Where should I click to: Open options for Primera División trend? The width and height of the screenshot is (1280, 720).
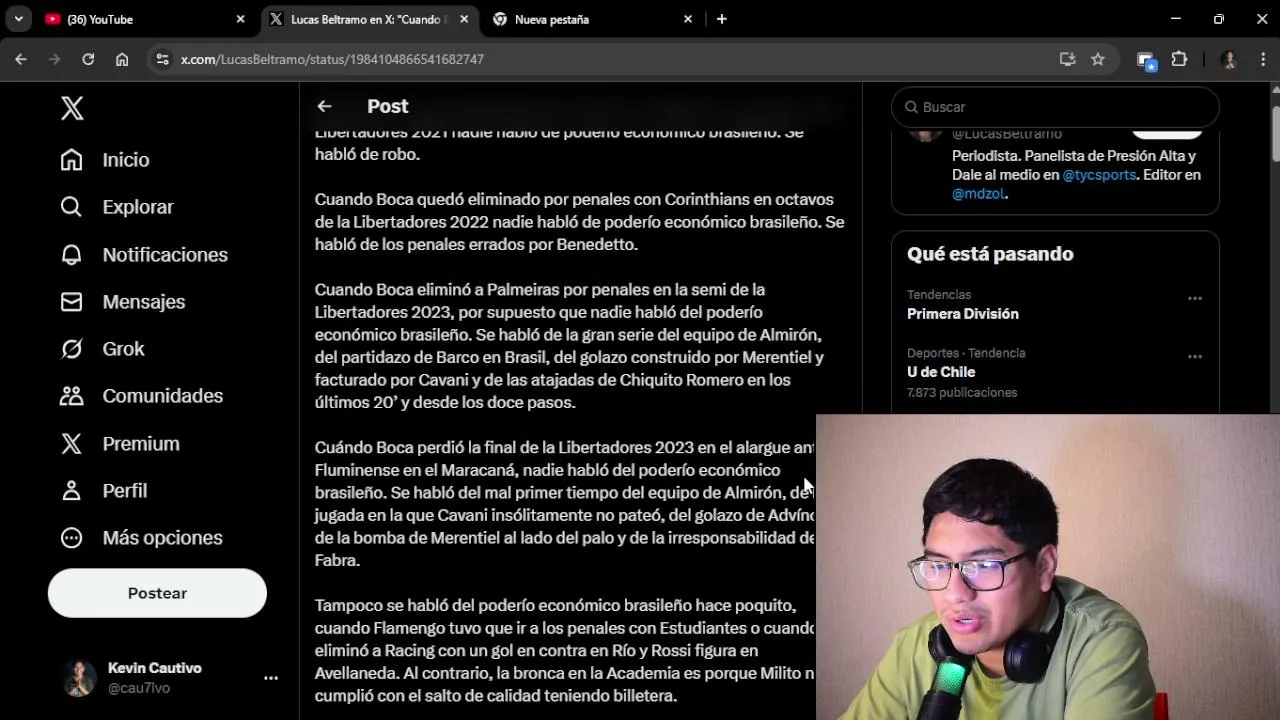[1194, 298]
